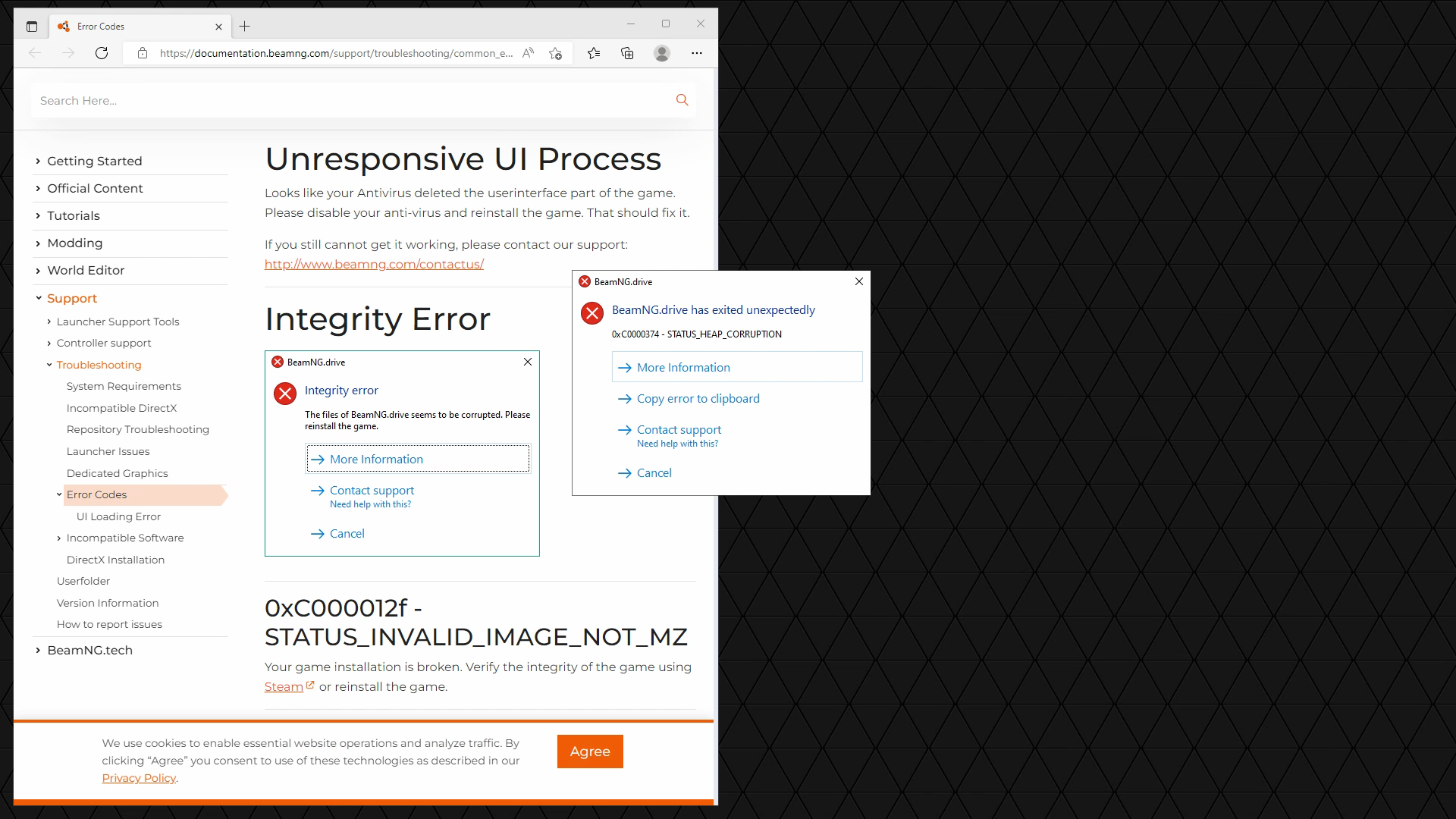Image resolution: width=1456 pixels, height=819 pixels.
Task: Open a new browser tab
Action: (x=244, y=27)
